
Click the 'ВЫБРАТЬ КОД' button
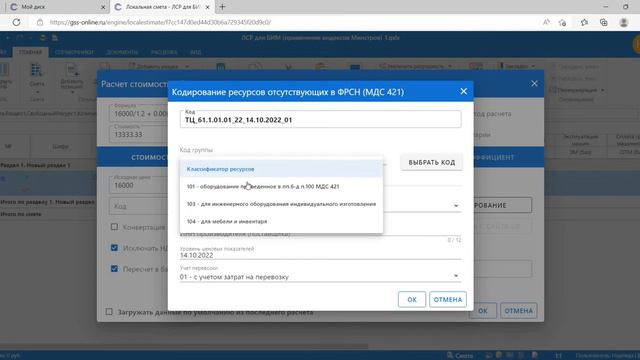[x=431, y=162]
